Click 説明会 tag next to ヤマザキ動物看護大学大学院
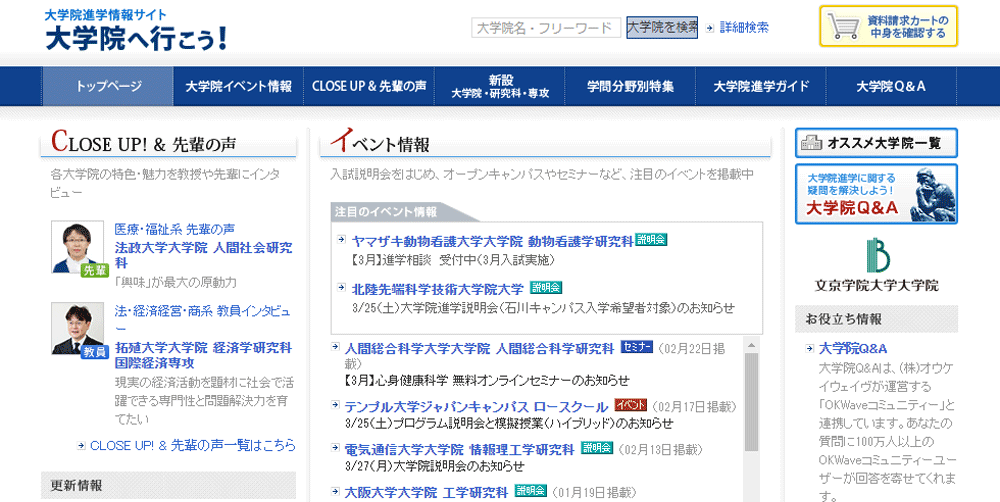This screenshot has height=502, width=1000. pyautogui.click(x=651, y=240)
